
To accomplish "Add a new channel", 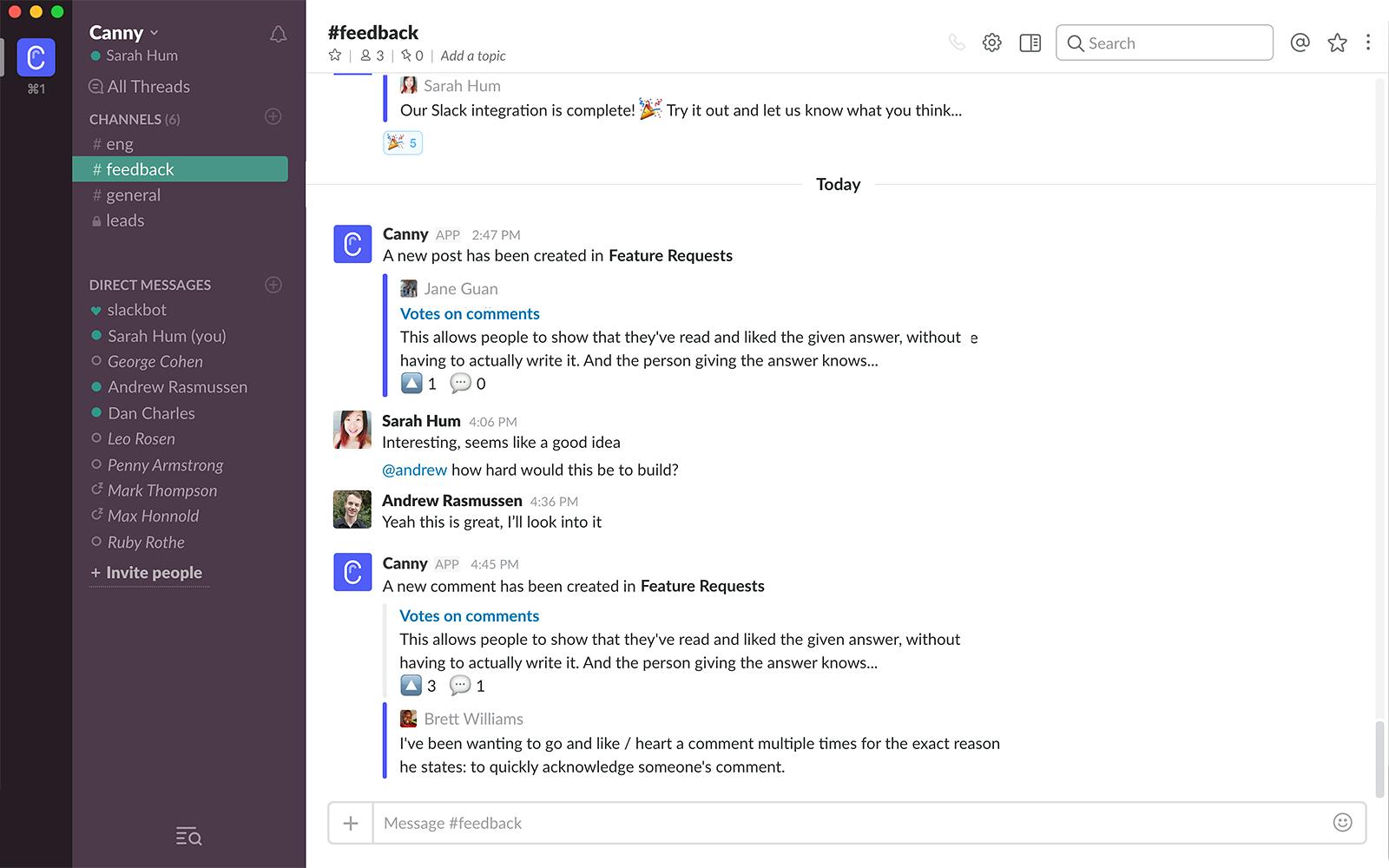I will (x=273, y=117).
